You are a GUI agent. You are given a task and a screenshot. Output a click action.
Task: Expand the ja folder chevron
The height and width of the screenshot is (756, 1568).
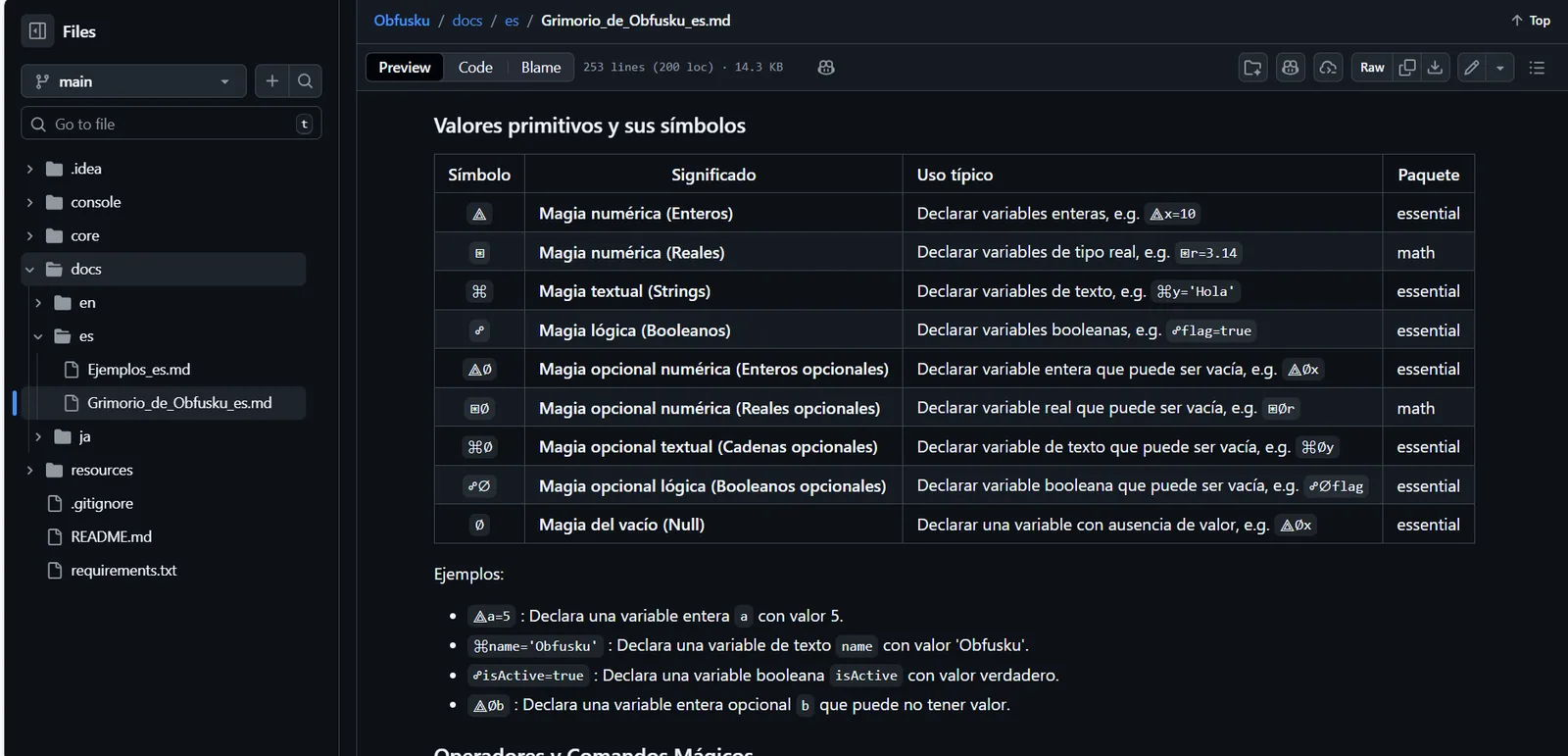coord(38,436)
